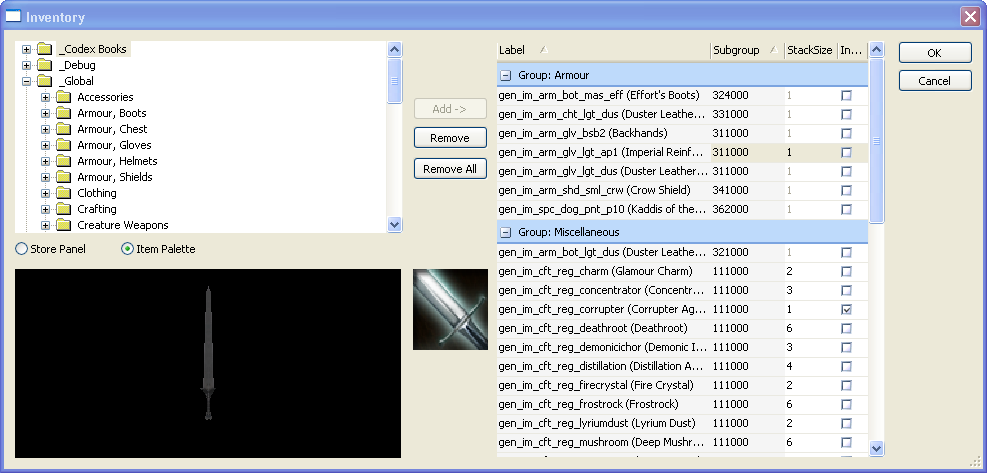Click the OK button

[x=934, y=53]
